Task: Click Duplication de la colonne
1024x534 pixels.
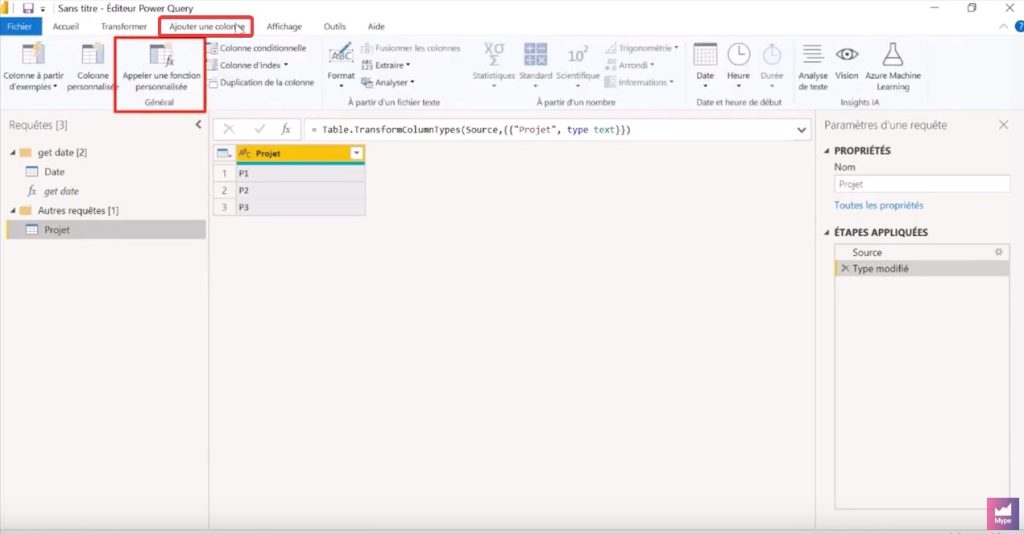Action: [261, 82]
